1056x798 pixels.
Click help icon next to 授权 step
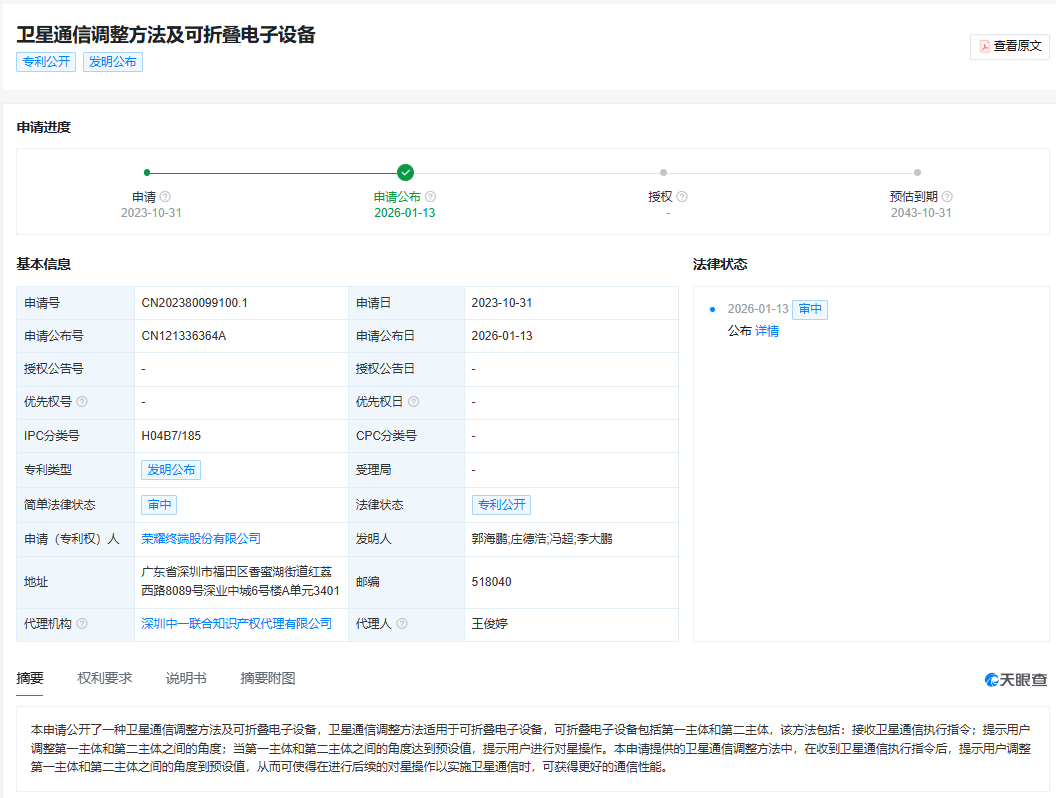682,197
